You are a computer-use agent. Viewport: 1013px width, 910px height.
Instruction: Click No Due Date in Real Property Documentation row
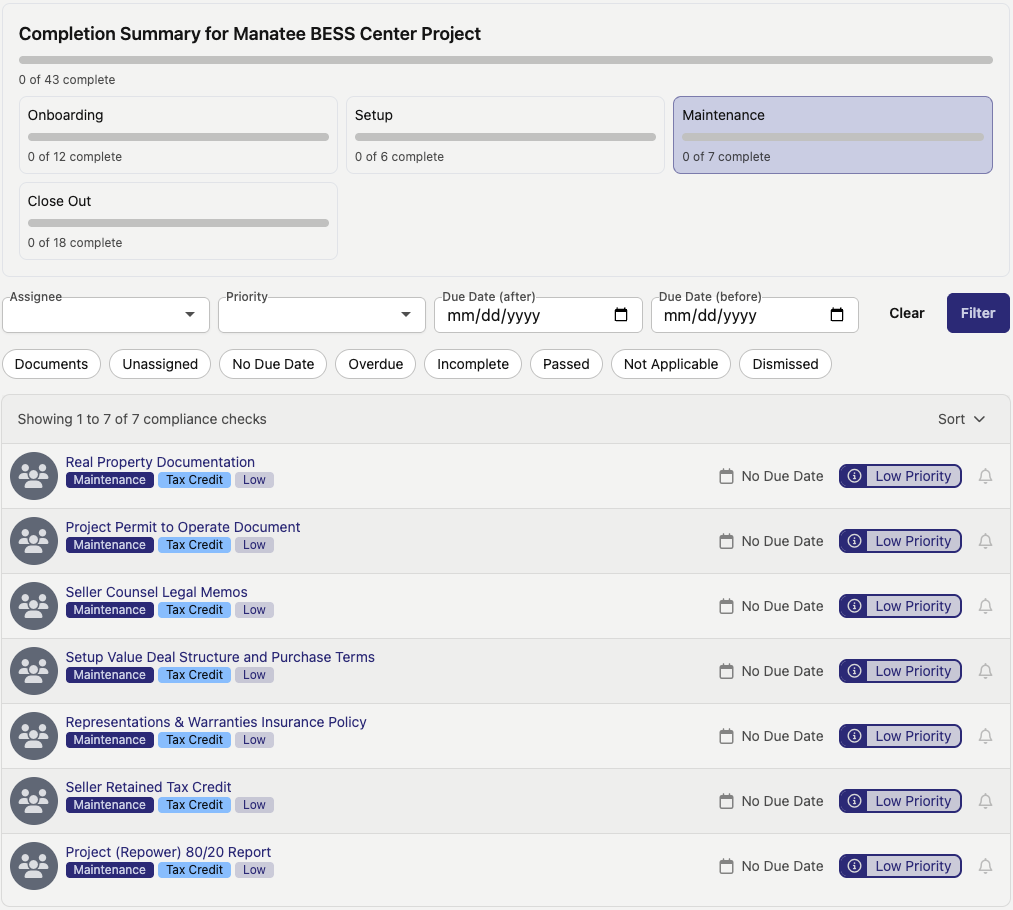click(x=782, y=476)
